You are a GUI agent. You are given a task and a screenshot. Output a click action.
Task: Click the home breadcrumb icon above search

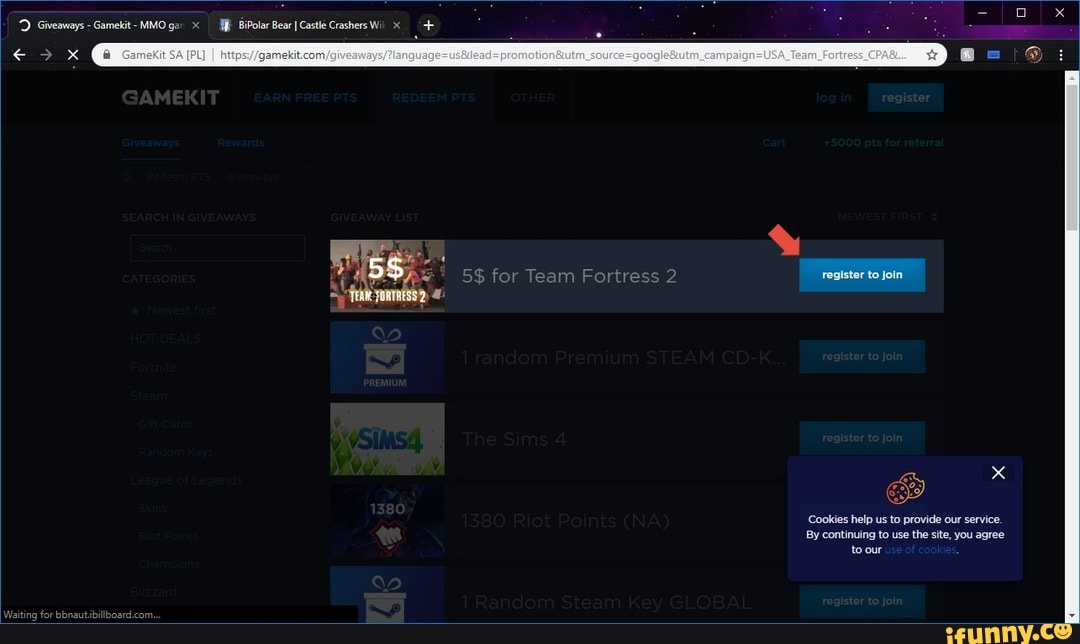[x=126, y=176]
